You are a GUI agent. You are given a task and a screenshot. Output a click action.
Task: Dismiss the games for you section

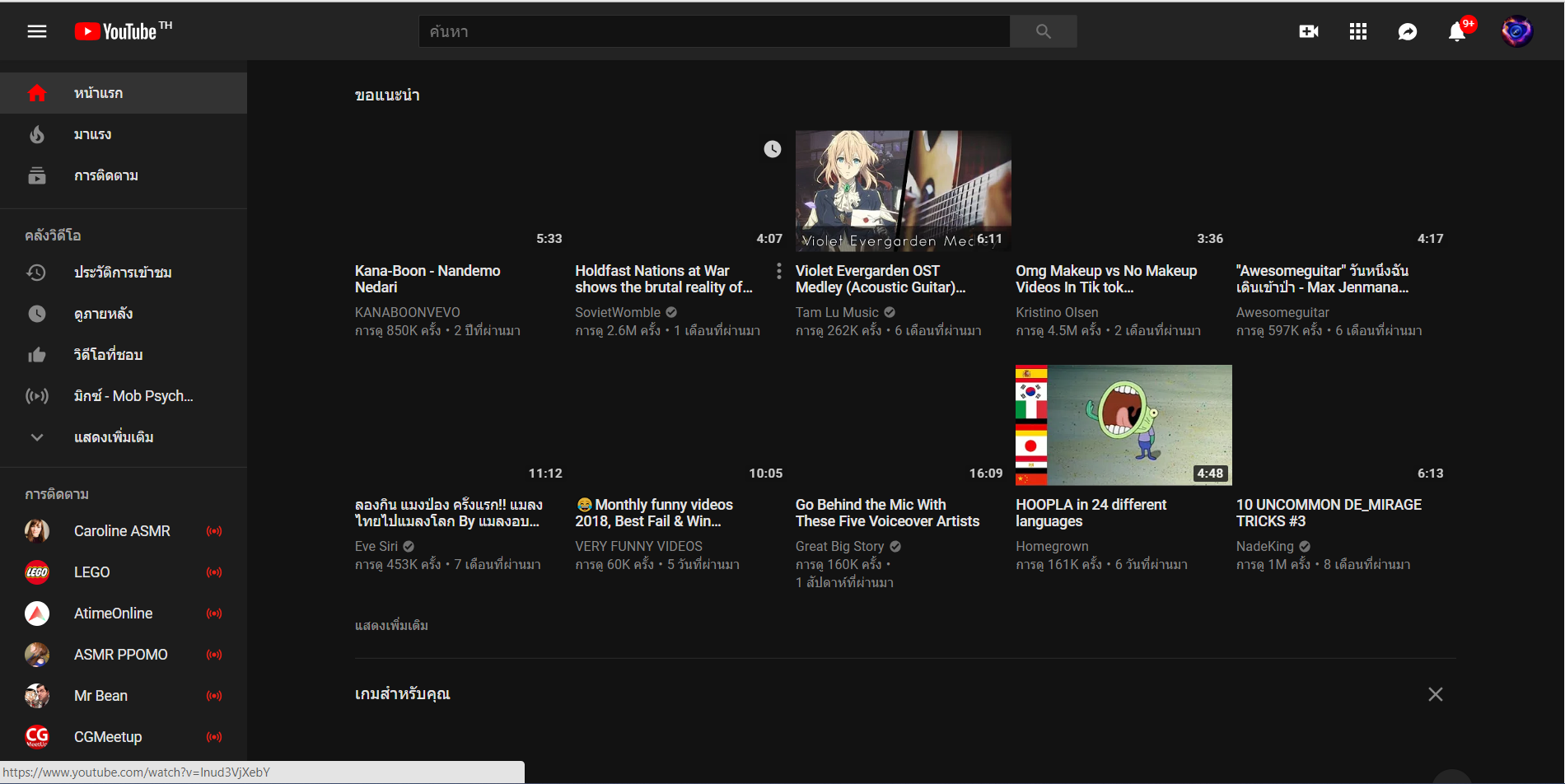click(1435, 694)
